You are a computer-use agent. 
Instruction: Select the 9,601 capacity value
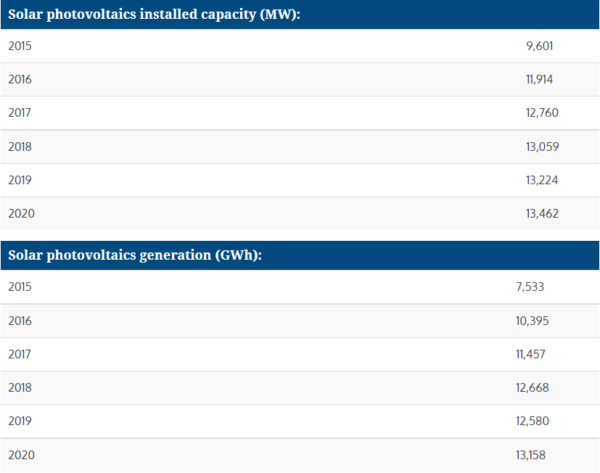click(x=540, y=46)
